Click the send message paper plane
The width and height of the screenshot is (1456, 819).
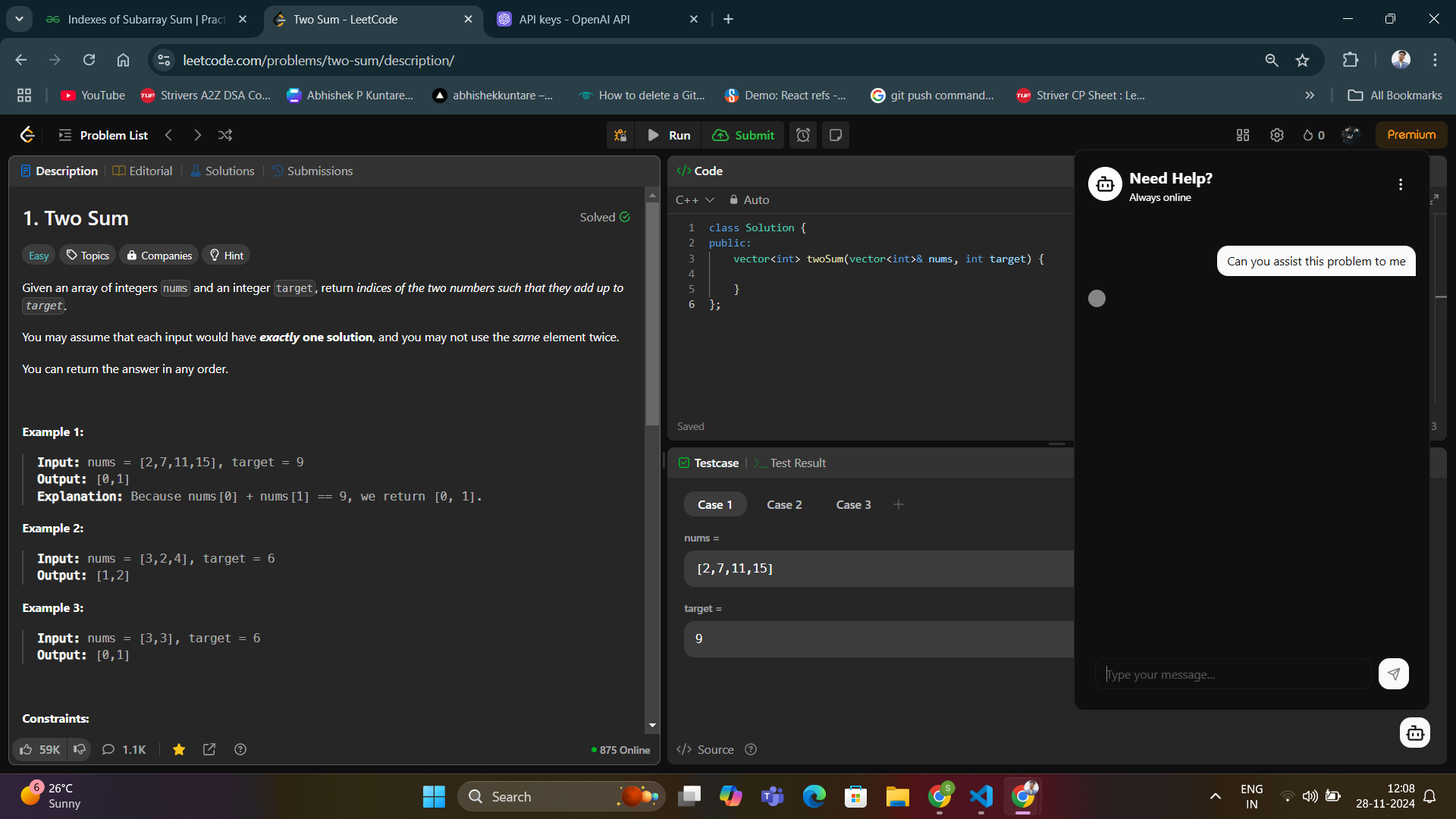point(1393,673)
